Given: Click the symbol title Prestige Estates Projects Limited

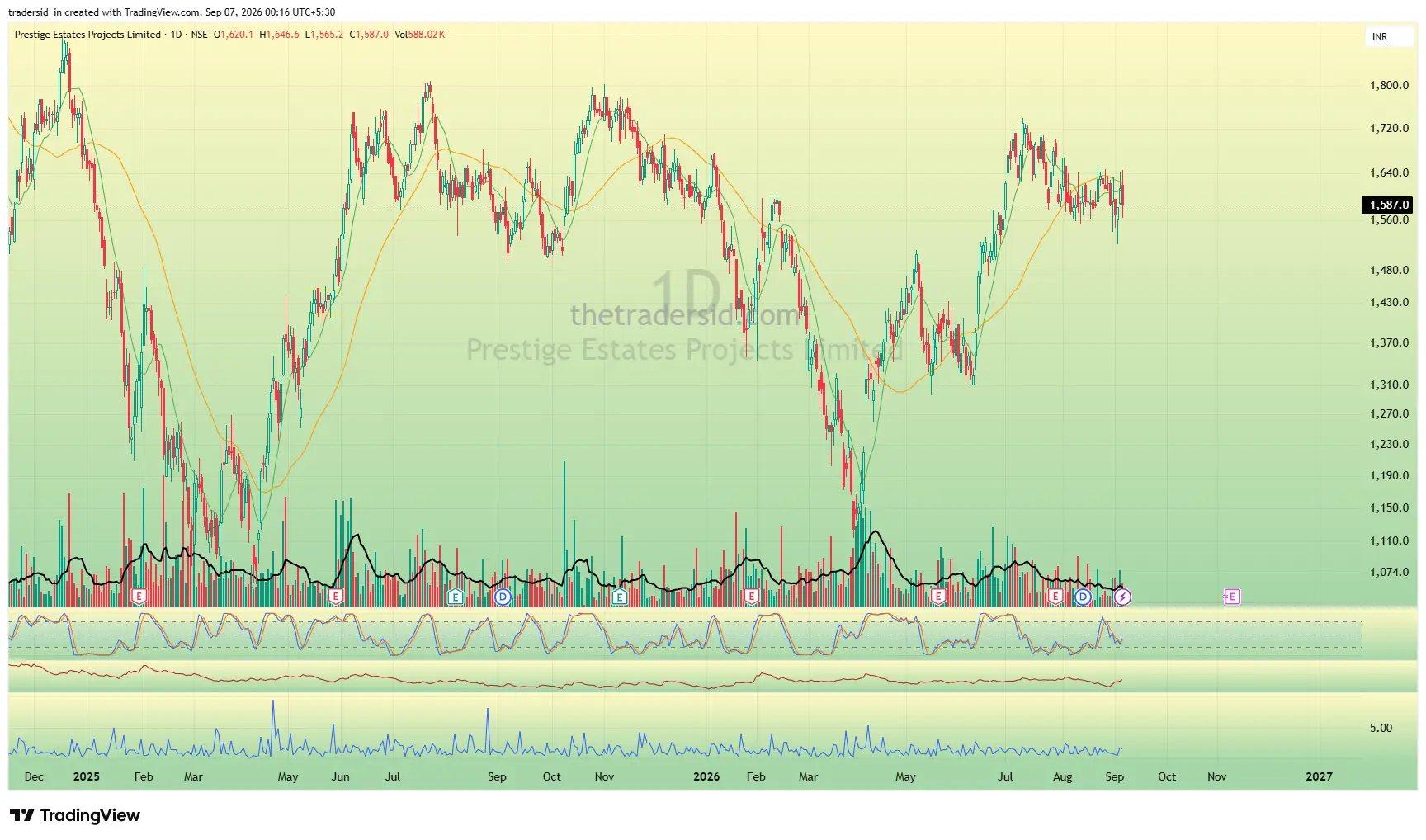Looking at the screenshot, I should click(87, 35).
